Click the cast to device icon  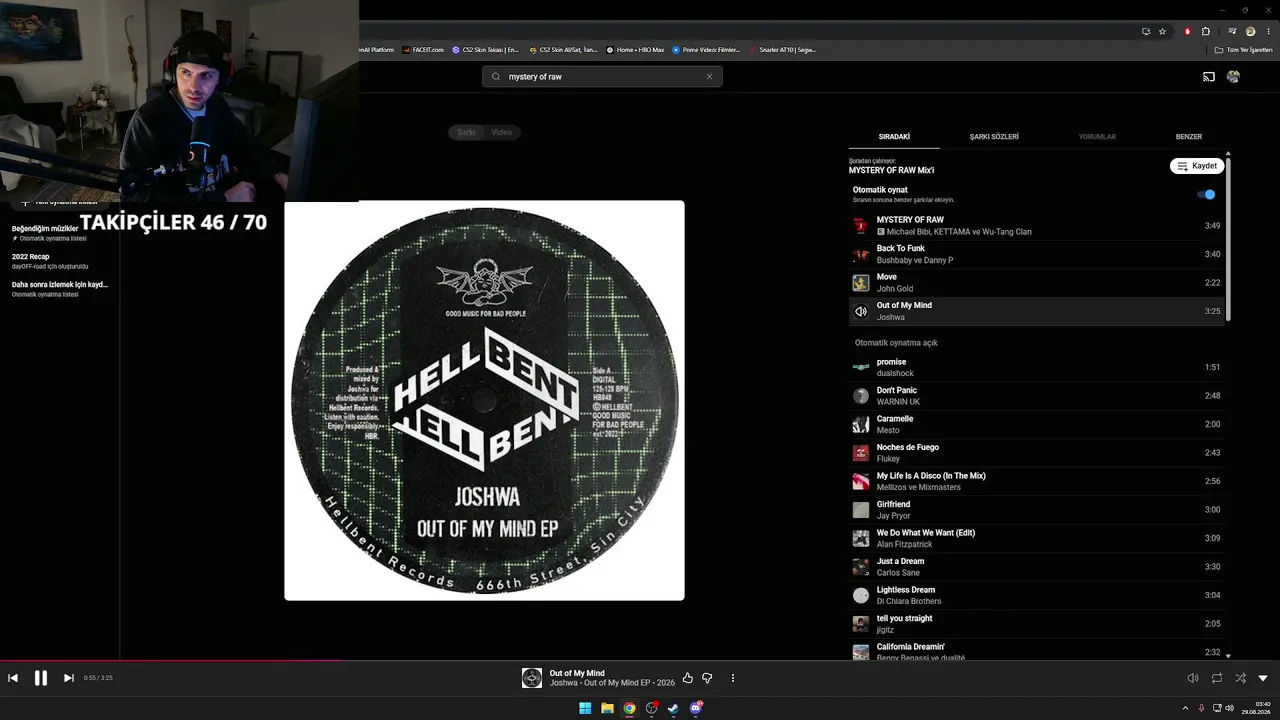[1209, 77]
